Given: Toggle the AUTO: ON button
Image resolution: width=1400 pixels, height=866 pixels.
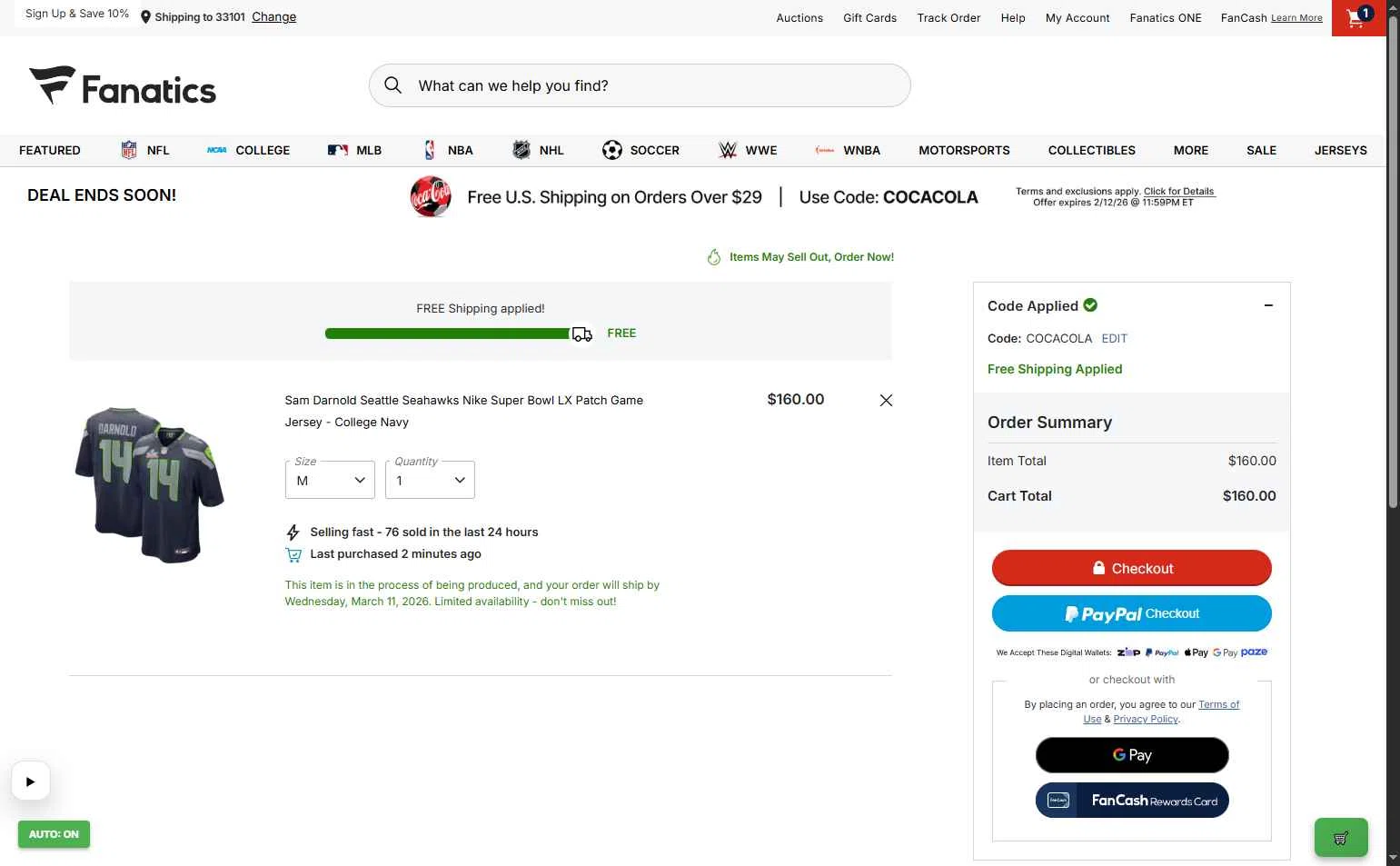Looking at the screenshot, I should [x=54, y=834].
